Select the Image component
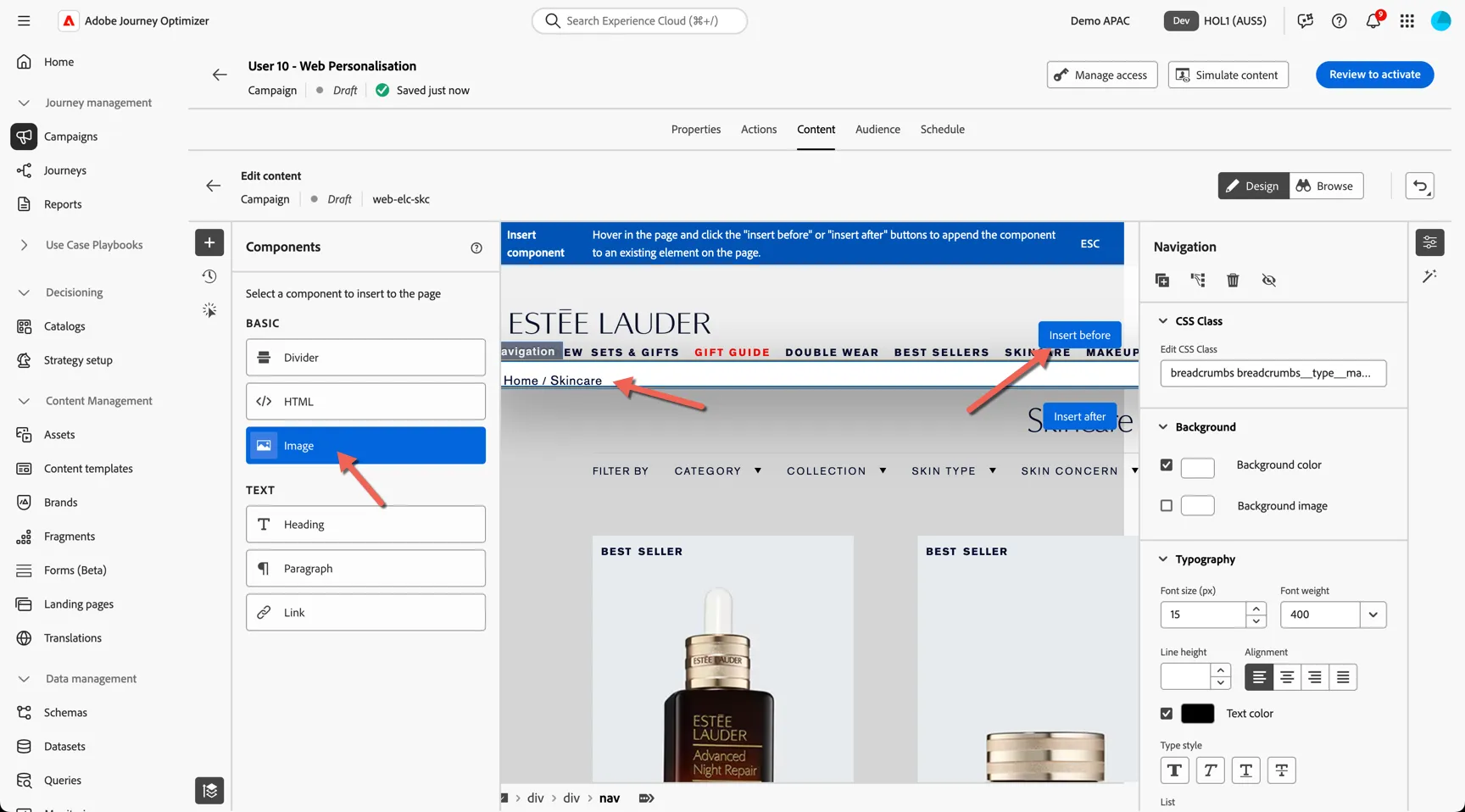The width and height of the screenshot is (1465, 812). tap(365, 445)
